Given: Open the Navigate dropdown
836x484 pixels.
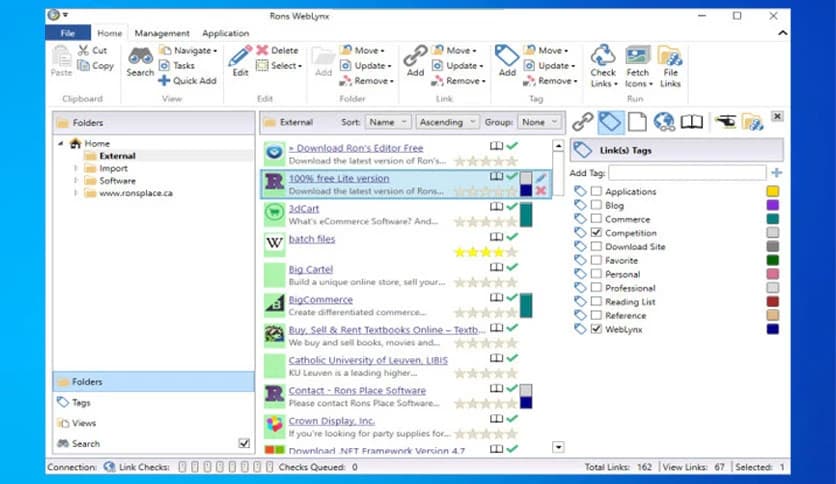Looking at the screenshot, I should (189, 50).
